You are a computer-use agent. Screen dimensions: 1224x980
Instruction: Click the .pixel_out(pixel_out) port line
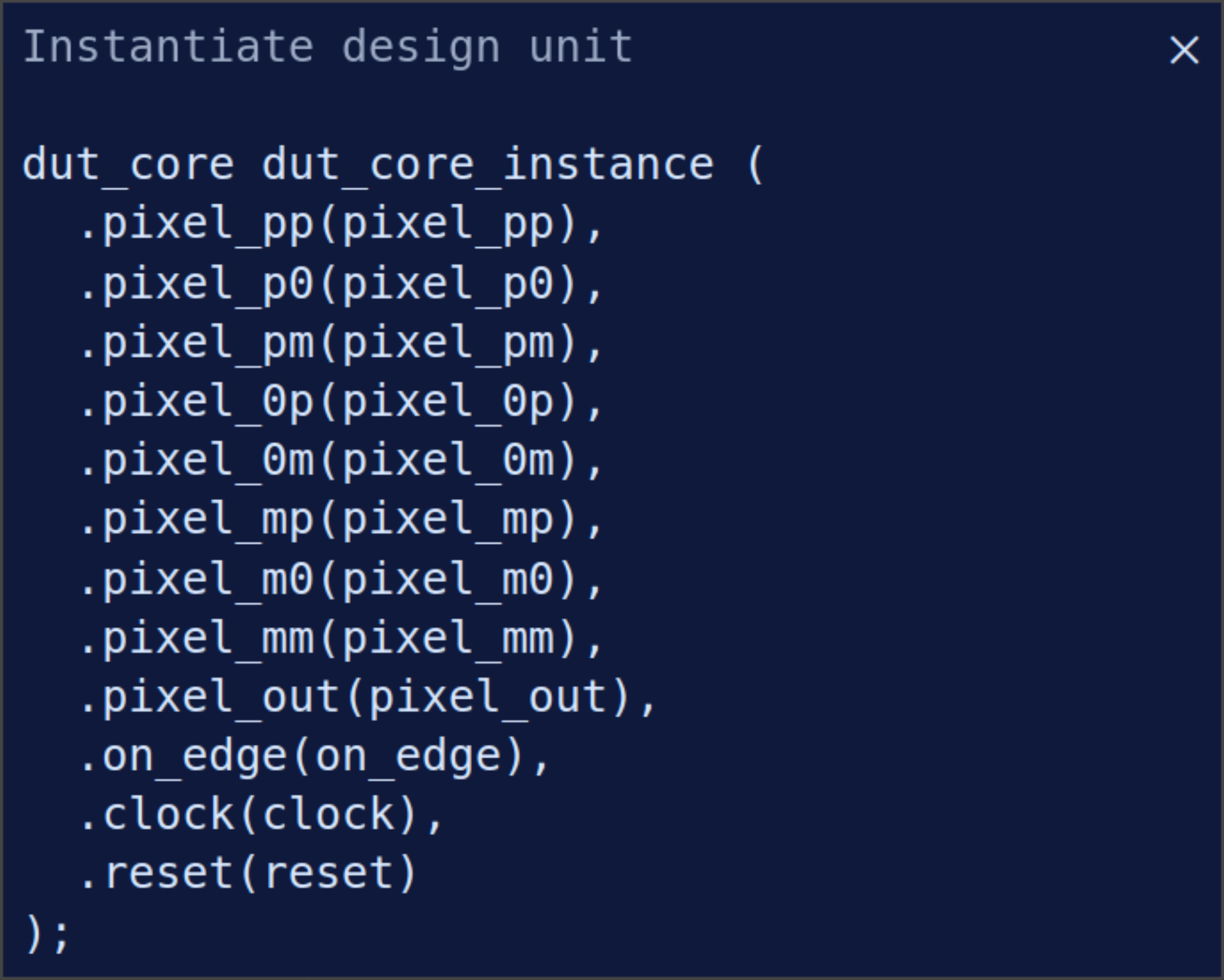[368, 698]
